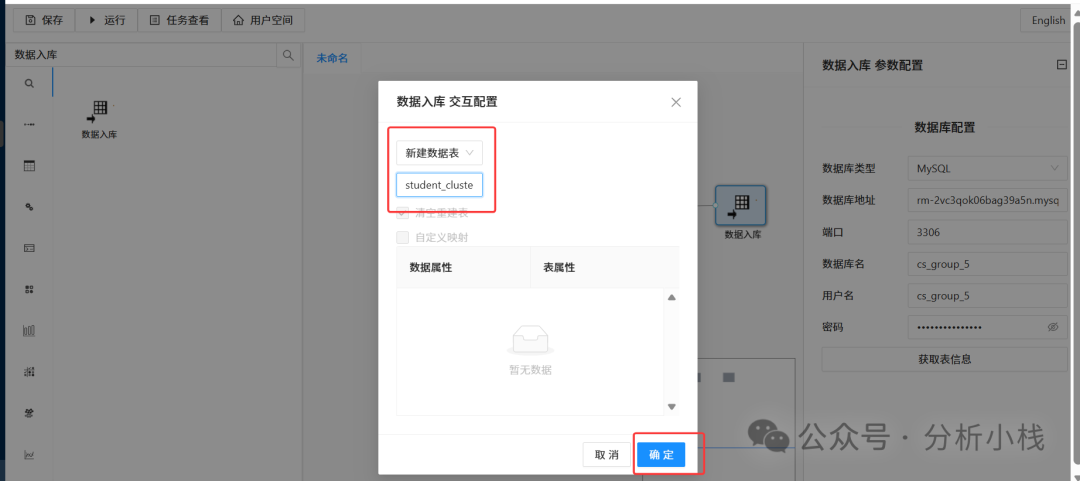Click the 数据库名 field showing cs_group_5
Image resolution: width=1080 pixels, height=481 pixels.
click(x=988, y=264)
